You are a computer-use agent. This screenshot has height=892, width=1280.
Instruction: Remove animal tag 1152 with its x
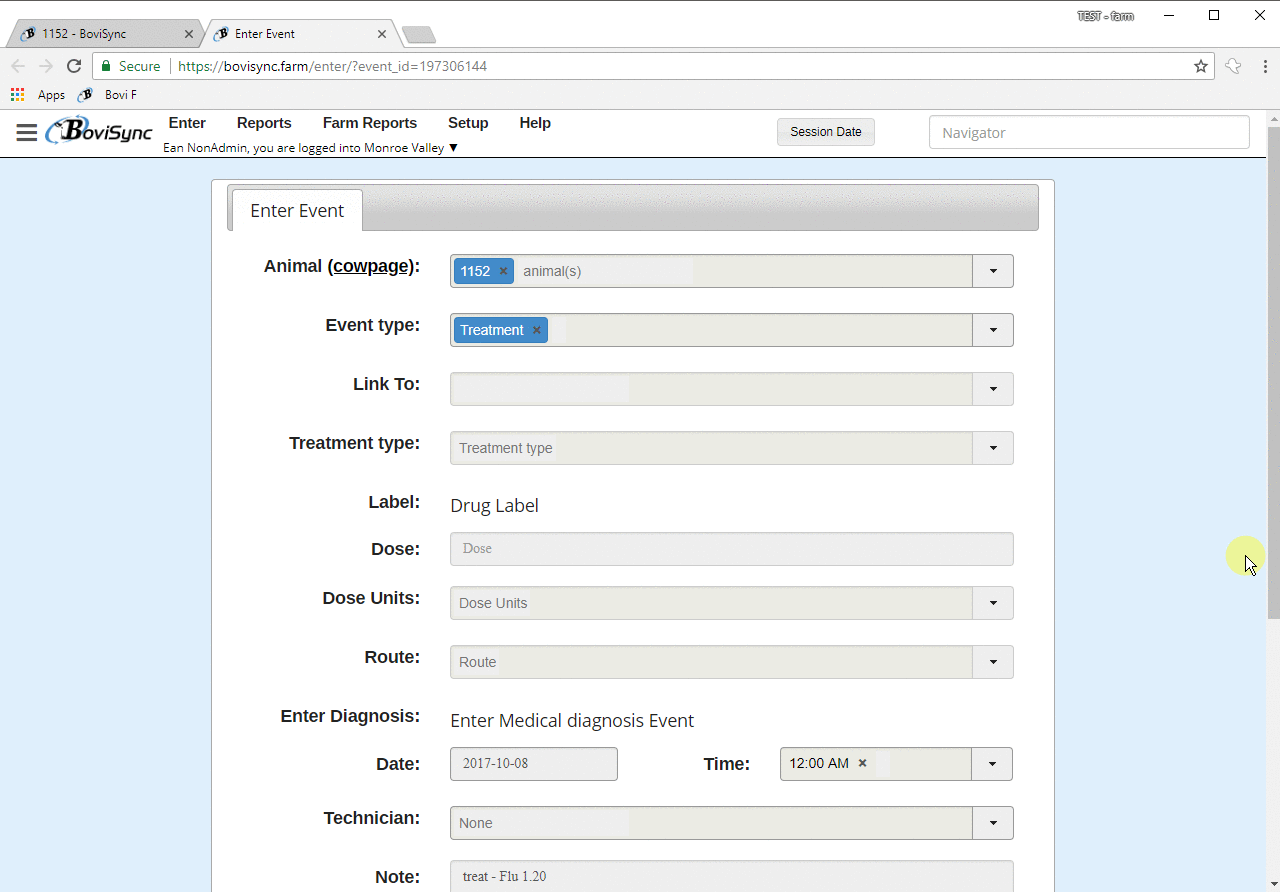[503, 271]
